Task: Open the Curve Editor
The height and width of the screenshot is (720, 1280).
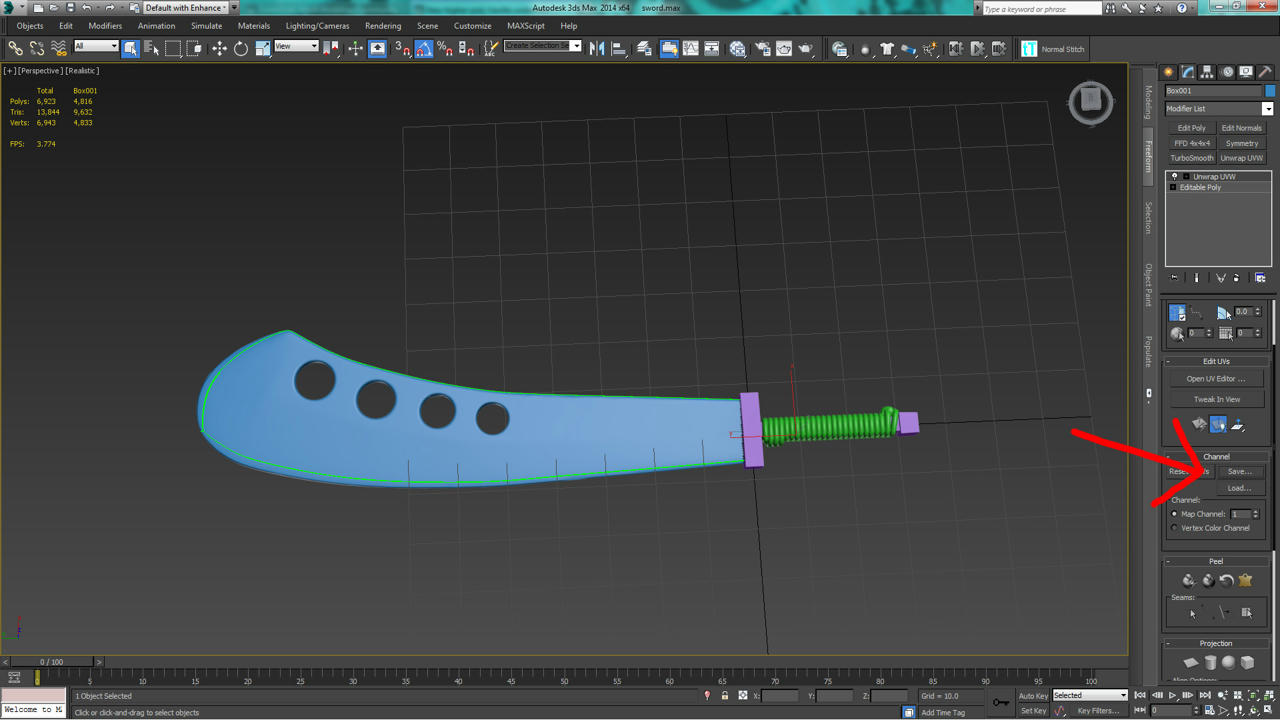Action: [691, 48]
